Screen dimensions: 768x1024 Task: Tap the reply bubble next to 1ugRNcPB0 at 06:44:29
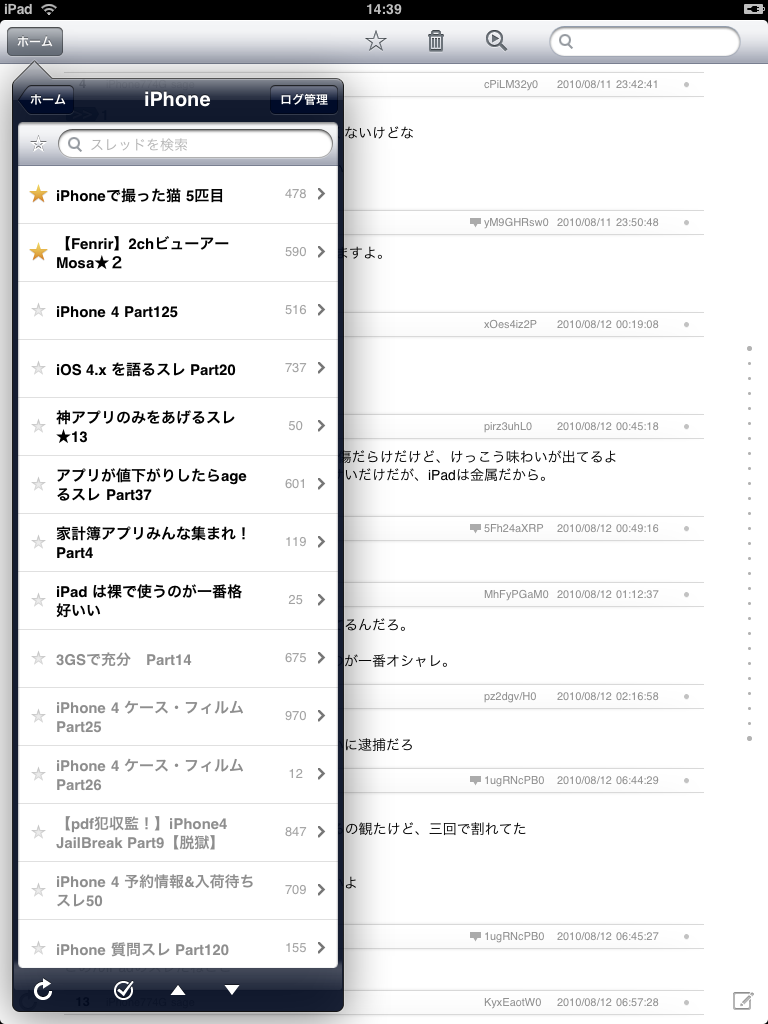(475, 780)
